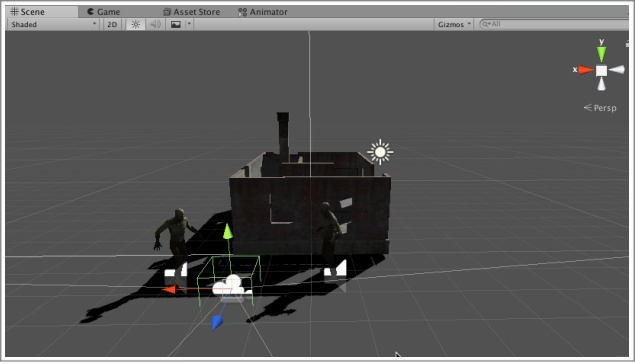Click the red X axis cone on orientation gizmo
The image size is (635, 364).
point(586,70)
